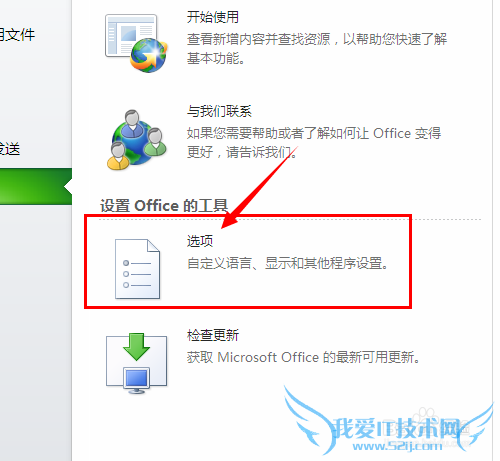Select the sidebar item ending in 送
Screen dimensions: 500x461
point(10,149)
